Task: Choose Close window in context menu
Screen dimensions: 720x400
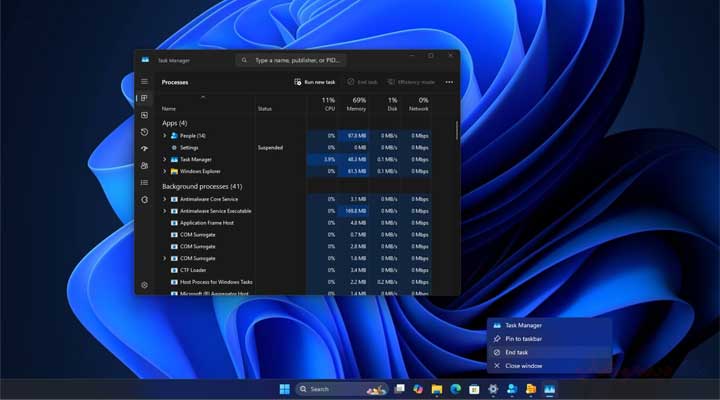Action: coord(549,366)
